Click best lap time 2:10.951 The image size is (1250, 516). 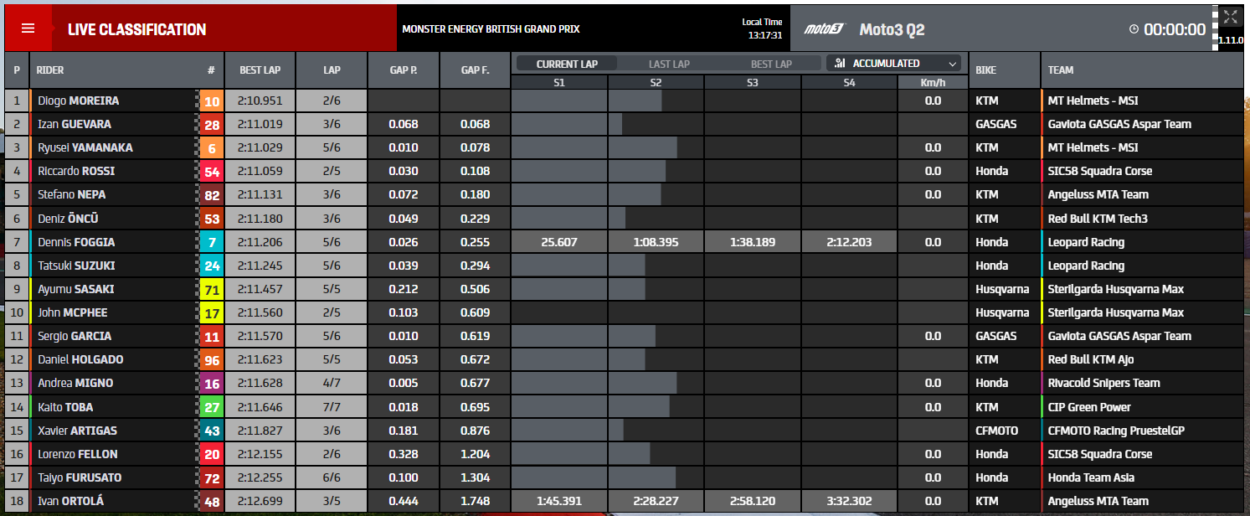(260, 101)
